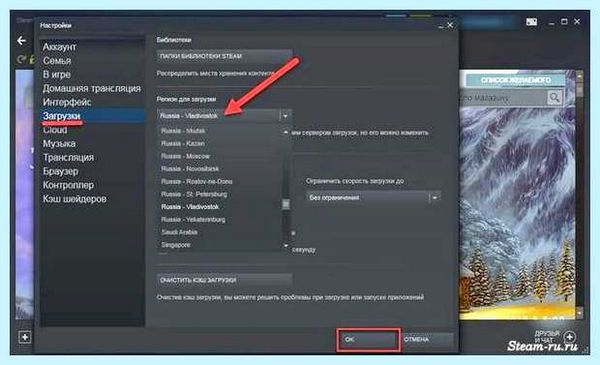The image size is (600, 365).
Task: Choose Russia - Kazan from region list
Action: [x=183, y=143]
